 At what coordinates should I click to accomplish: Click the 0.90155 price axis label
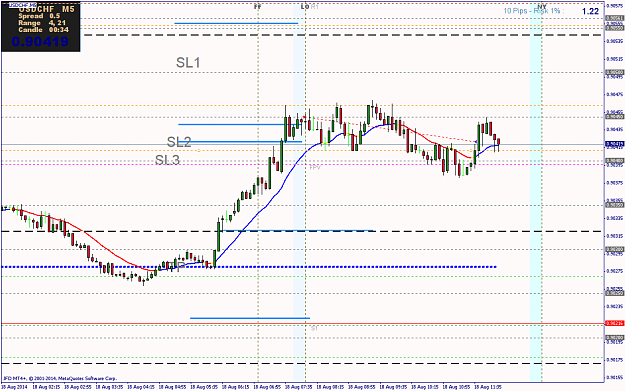coord(615,377)
